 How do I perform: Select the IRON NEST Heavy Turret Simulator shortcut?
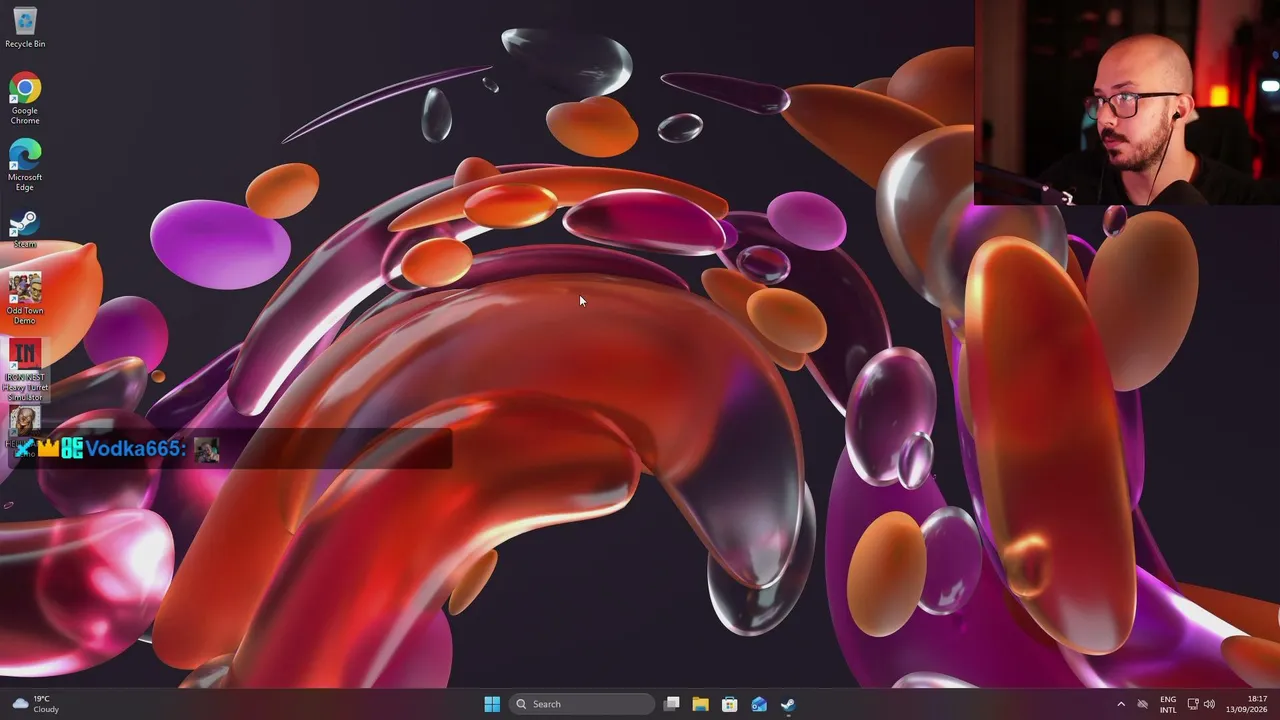[25, 371]
